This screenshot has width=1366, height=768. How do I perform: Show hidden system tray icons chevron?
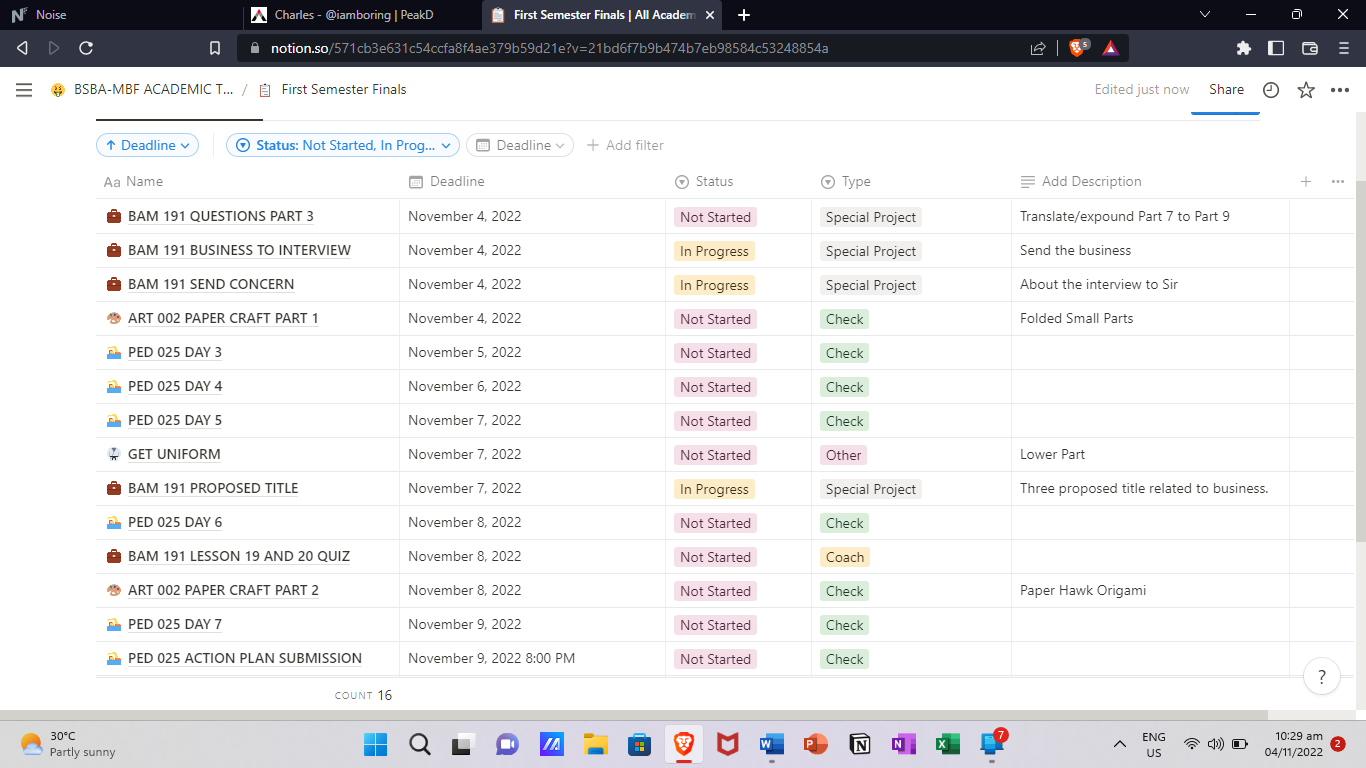click(1120, 744)
